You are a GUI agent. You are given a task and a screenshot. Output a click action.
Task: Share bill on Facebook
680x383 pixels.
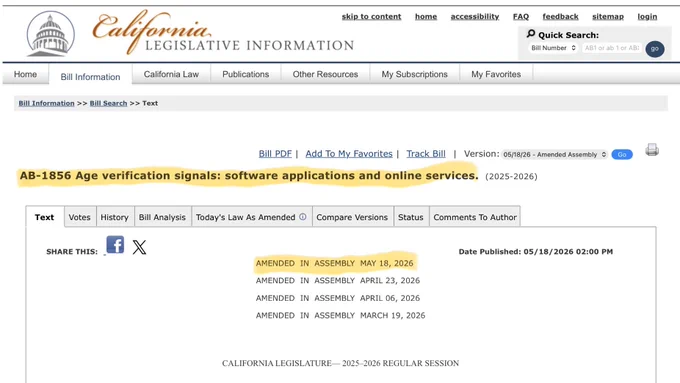[x=115, y=245]
